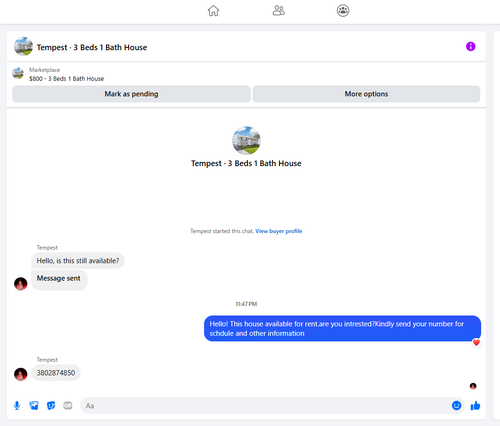
Task: Send a thumbs-up like
Action: pos(475,406)
